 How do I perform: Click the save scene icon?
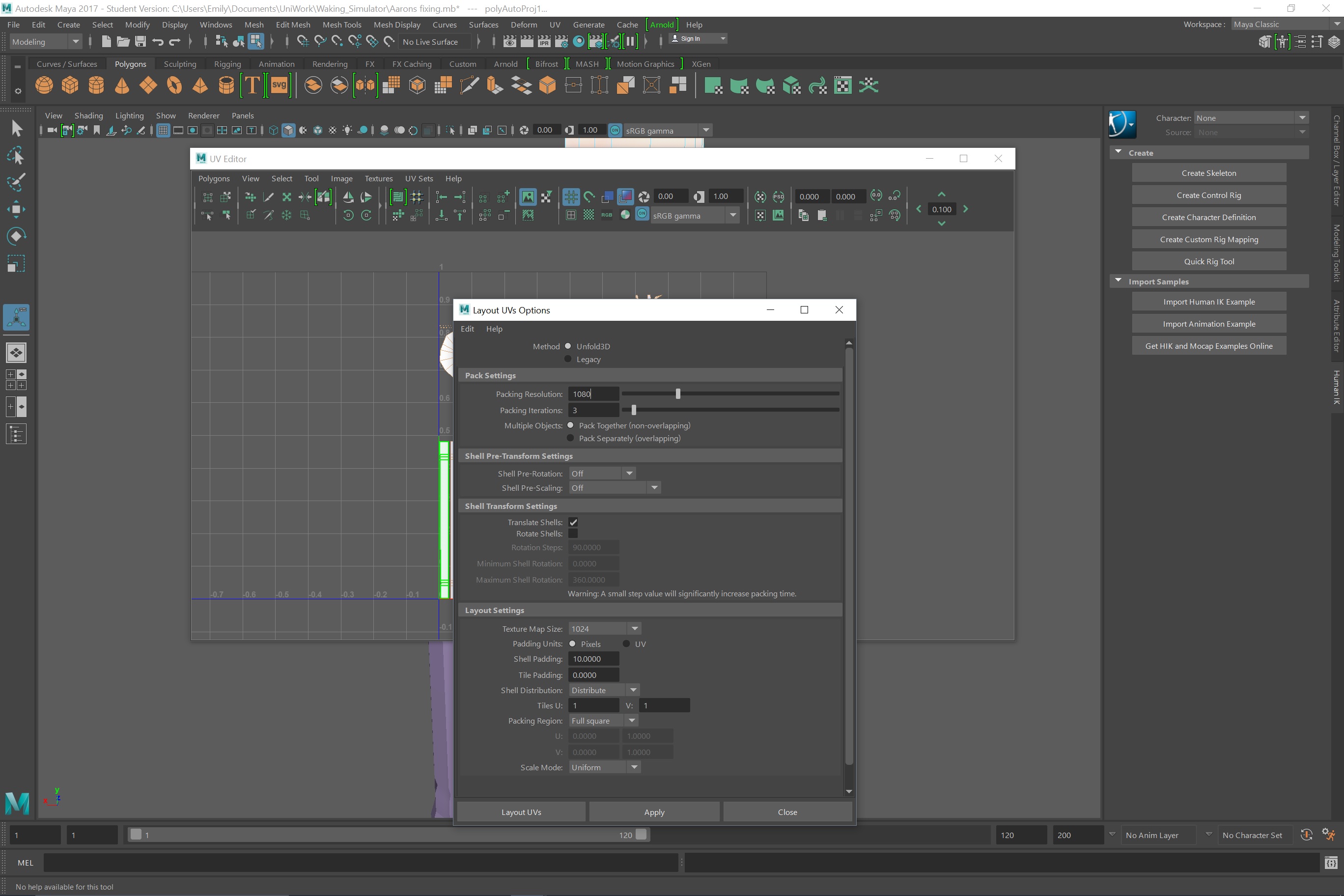[x=140, y=41]
